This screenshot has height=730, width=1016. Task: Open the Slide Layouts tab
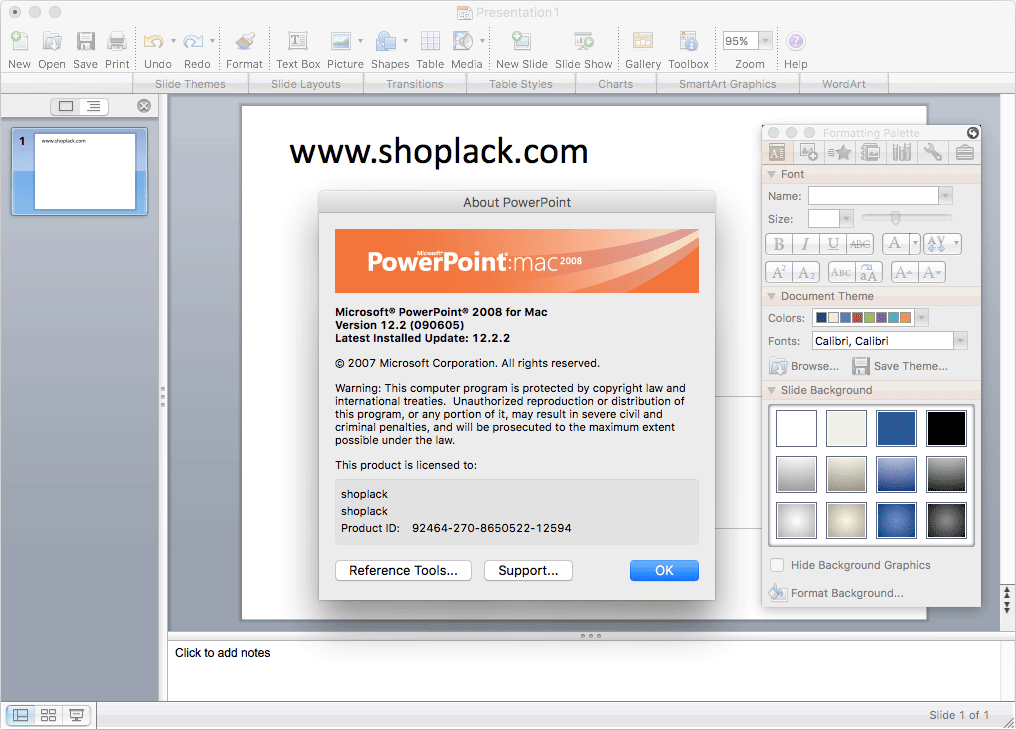306,84
